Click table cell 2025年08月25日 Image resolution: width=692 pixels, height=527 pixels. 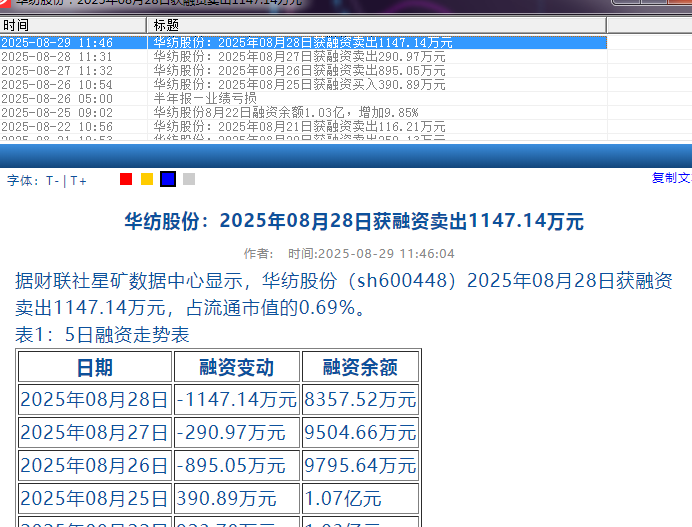point(95,498)
